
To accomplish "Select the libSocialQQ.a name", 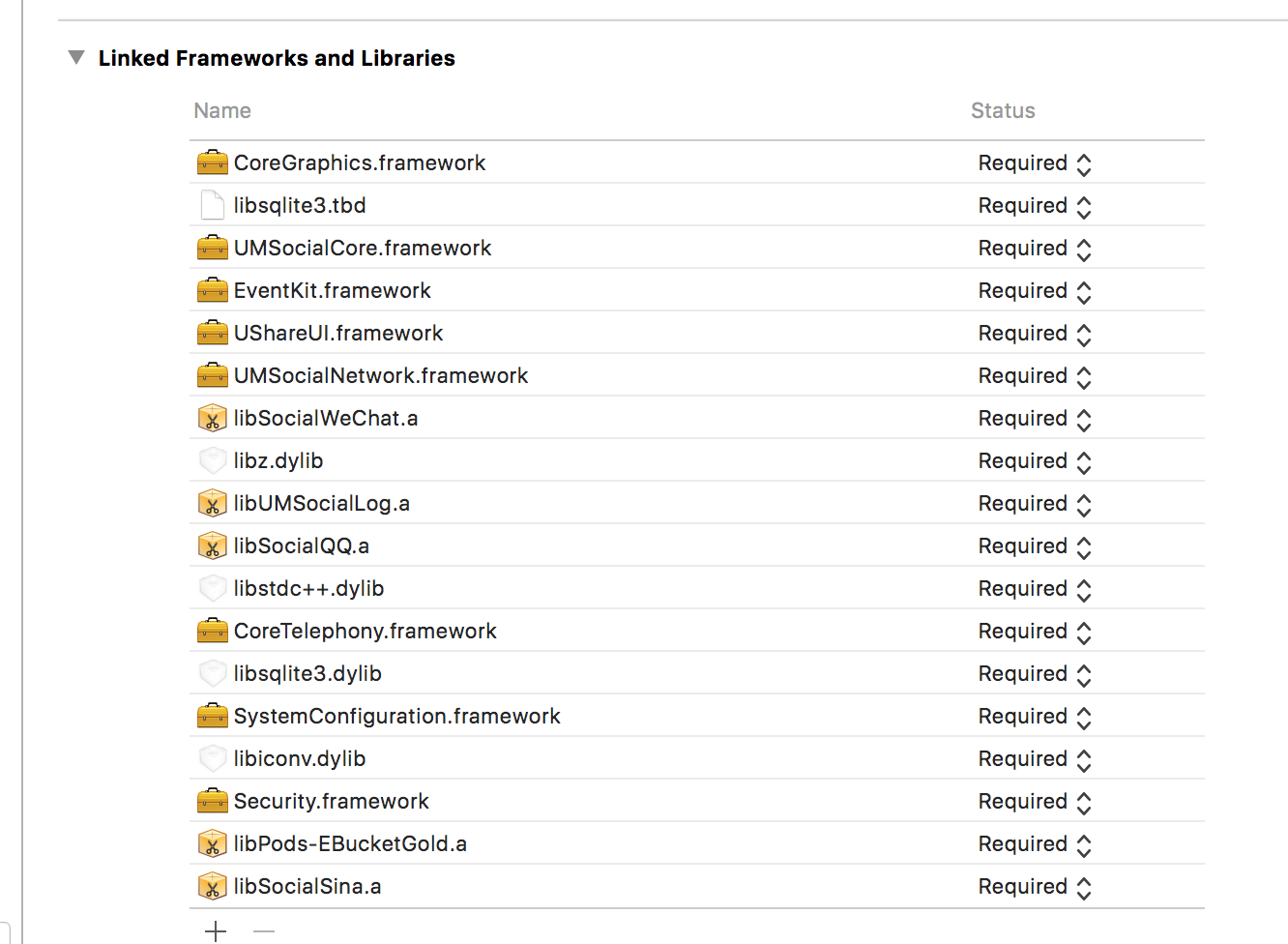I will click(302, 546).
